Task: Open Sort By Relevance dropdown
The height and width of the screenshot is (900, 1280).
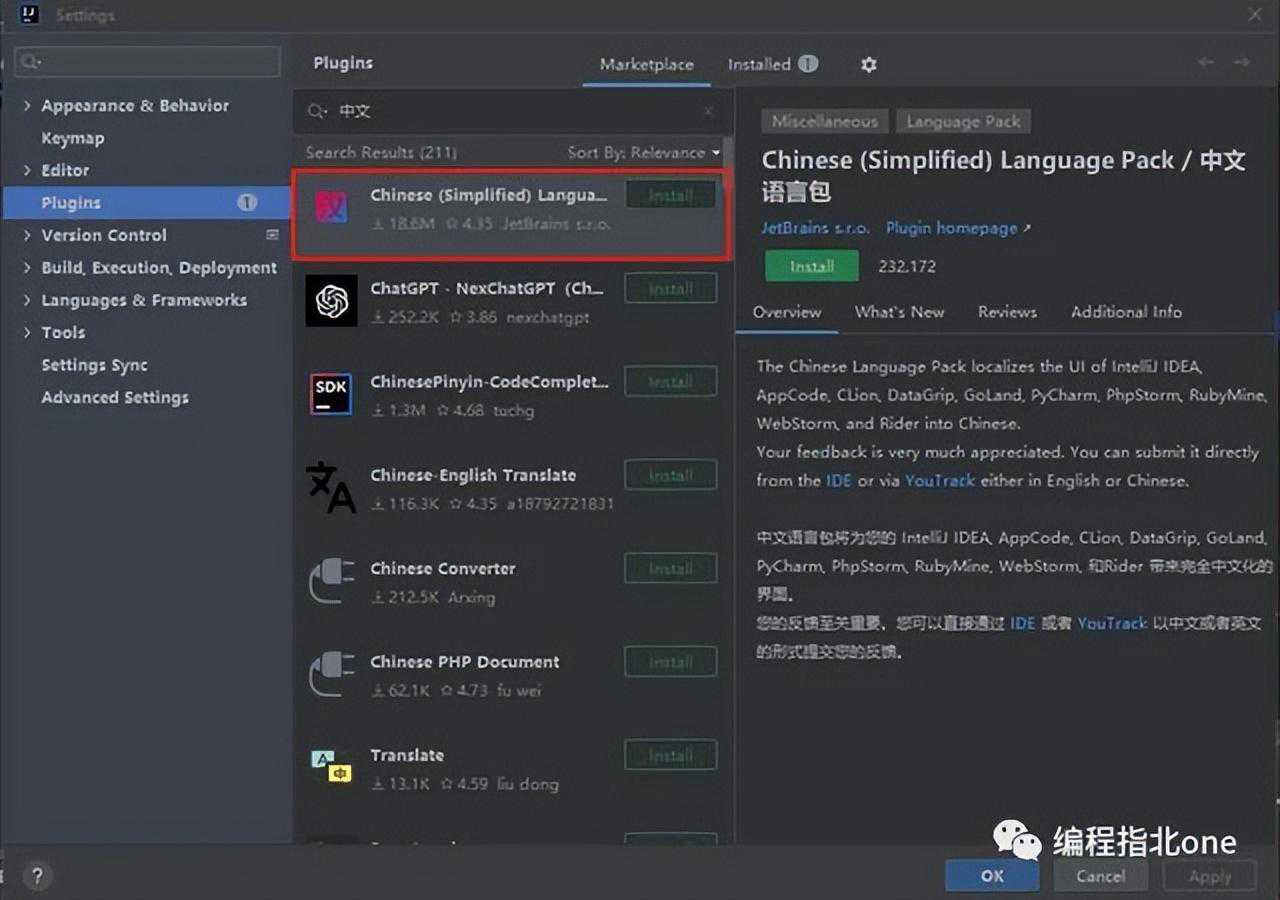Action: point(643,153)
